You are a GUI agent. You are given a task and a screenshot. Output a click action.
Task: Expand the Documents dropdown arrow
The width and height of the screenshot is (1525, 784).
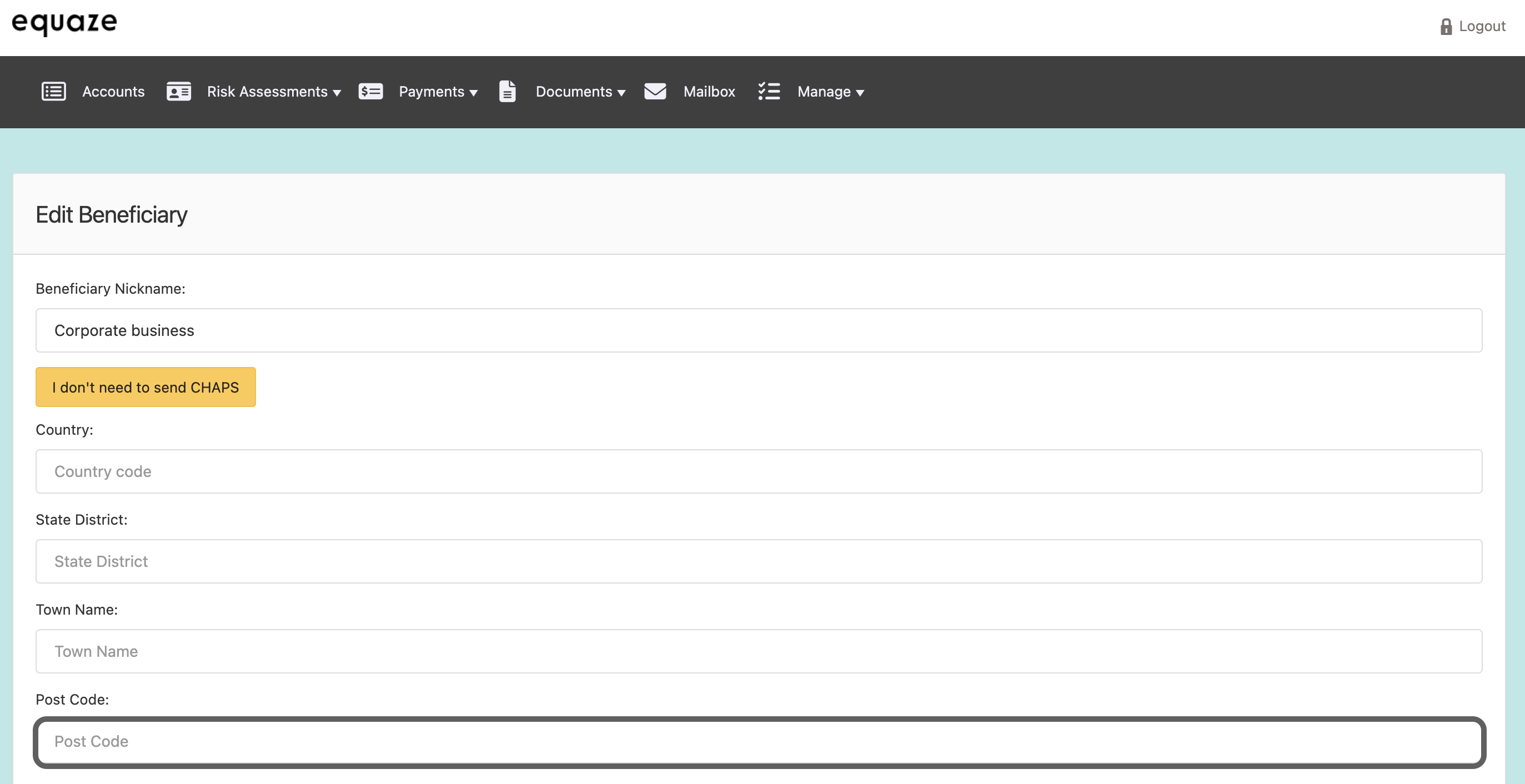tap(621, 93)
